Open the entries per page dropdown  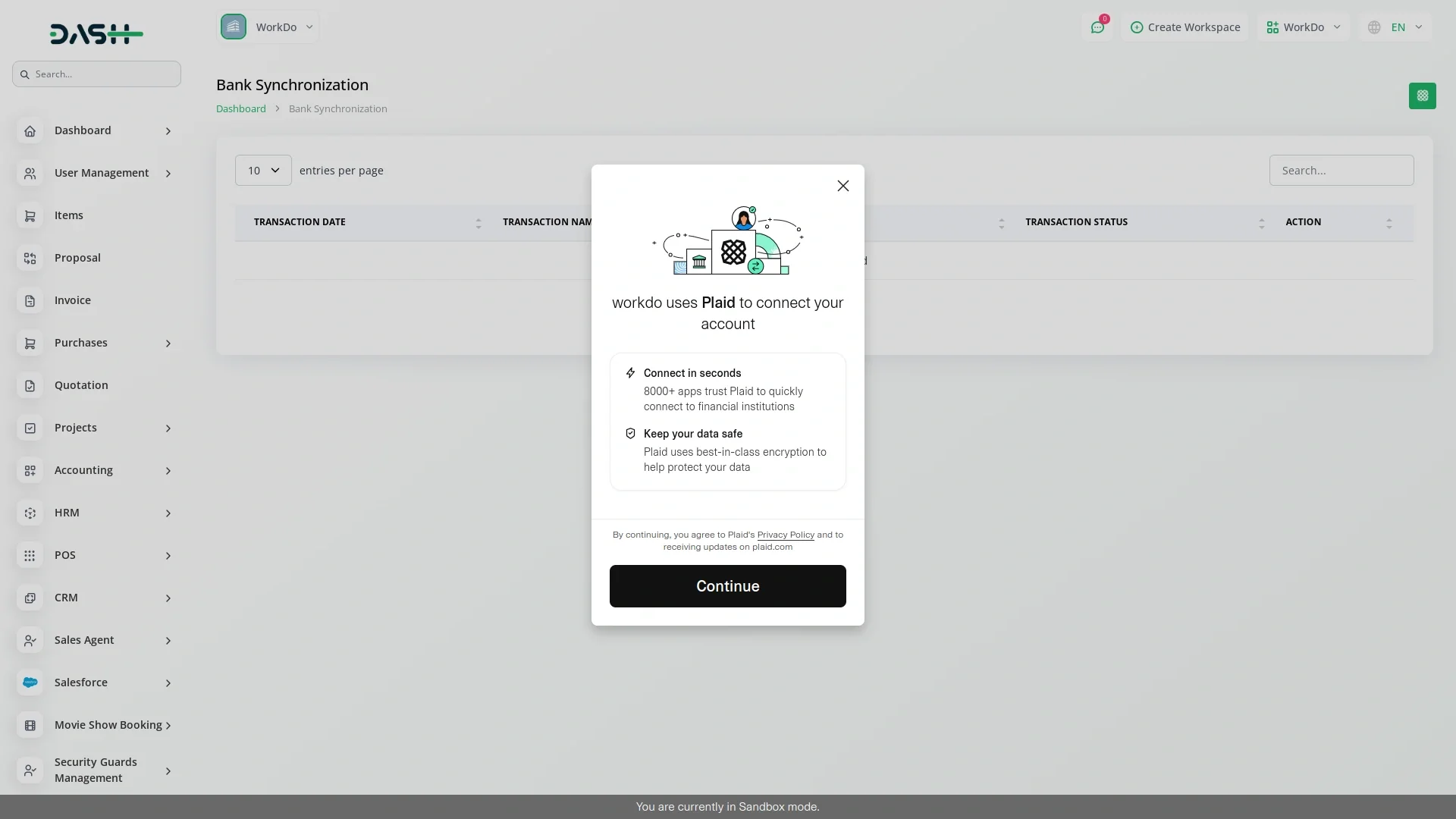[263, 171]
